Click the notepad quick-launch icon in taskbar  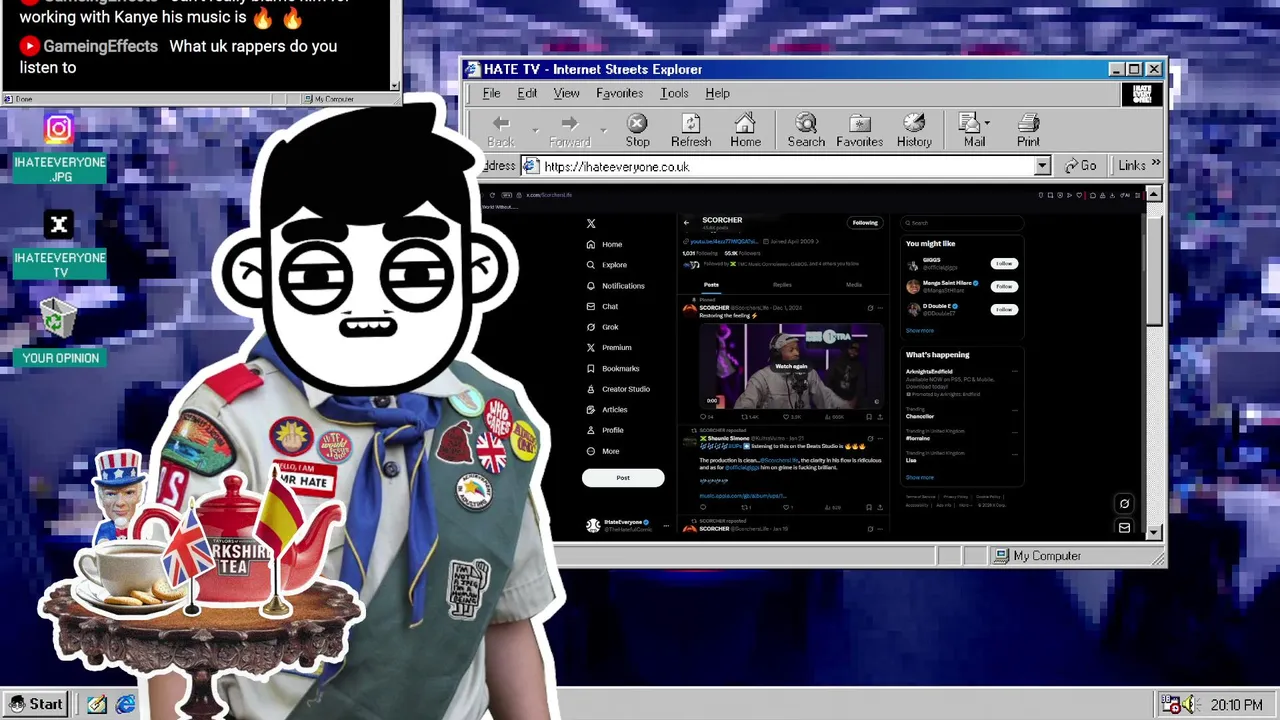tap(96, 704)
